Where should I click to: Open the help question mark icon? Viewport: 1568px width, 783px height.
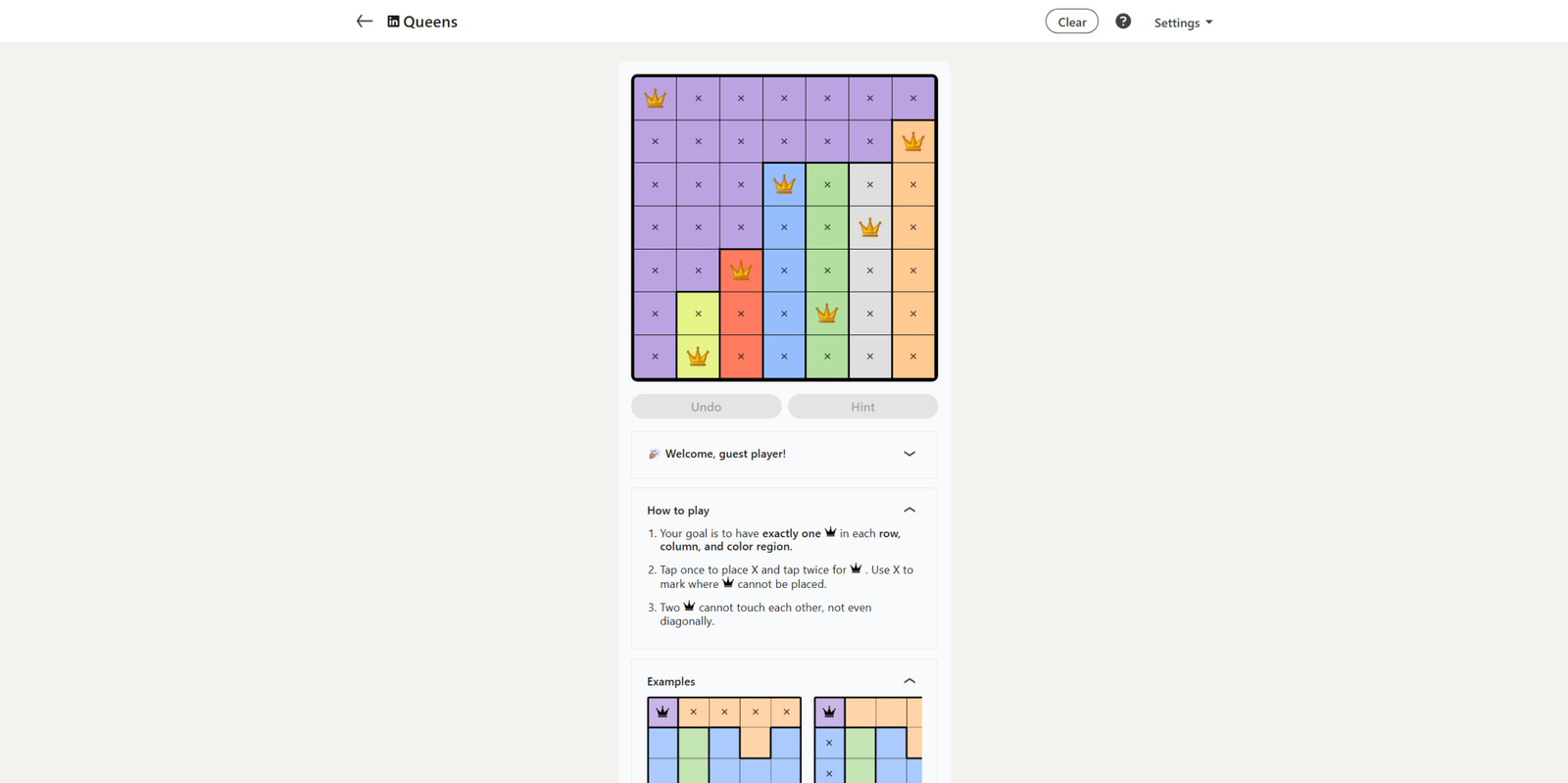coord(1123,21)
